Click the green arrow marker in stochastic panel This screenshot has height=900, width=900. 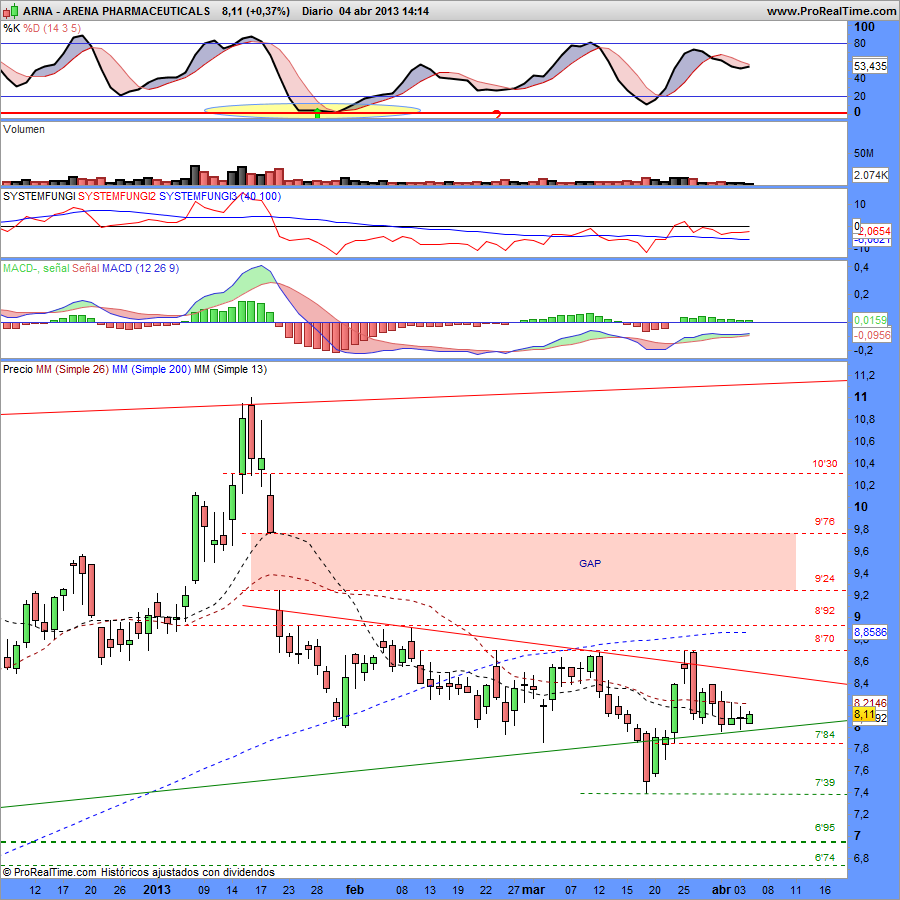tap(317, 114)
